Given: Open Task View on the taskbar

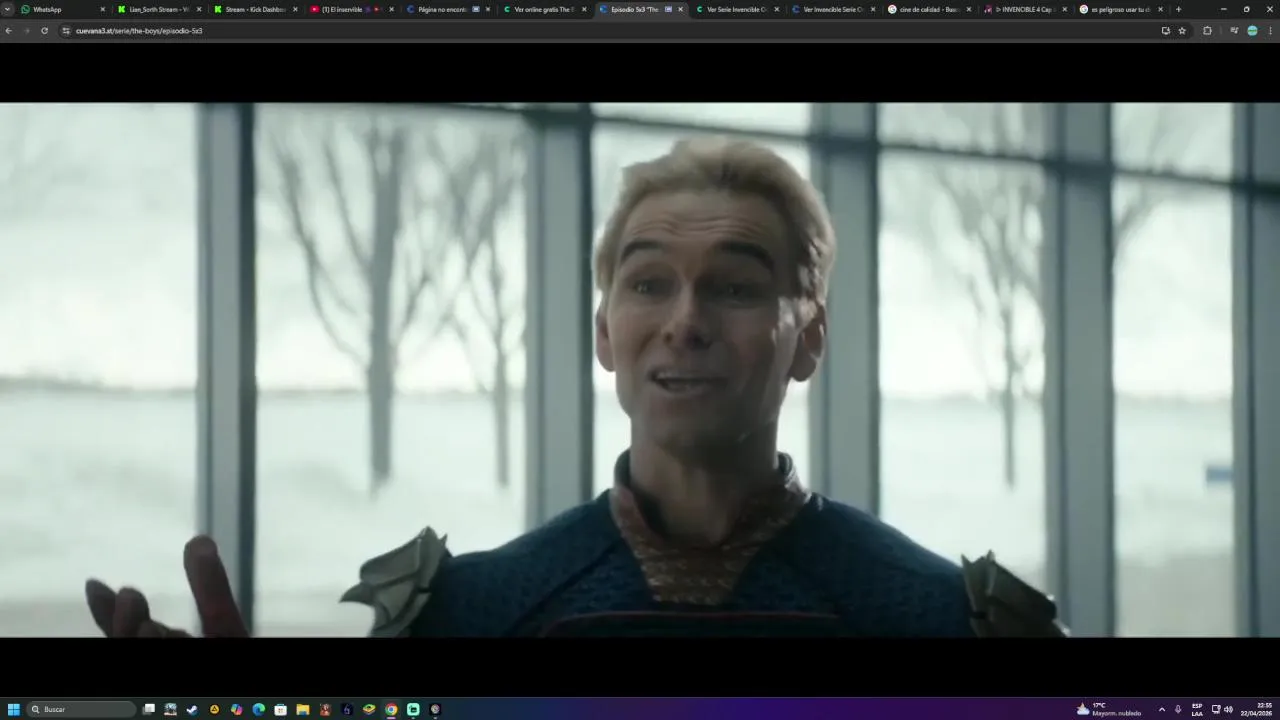Looking at the screenshot, I should click(x=149, y=709).
